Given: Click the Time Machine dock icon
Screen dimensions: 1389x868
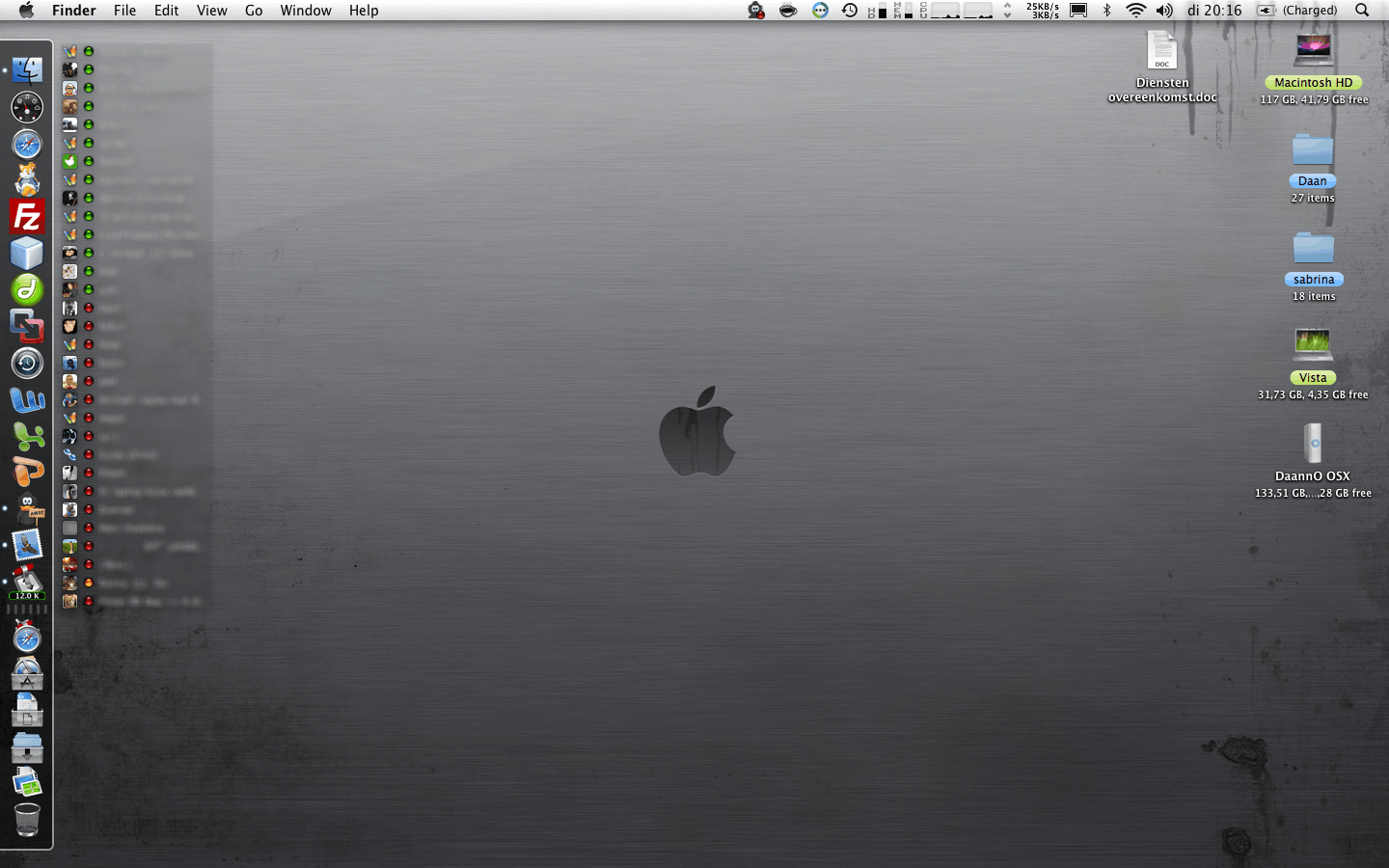Looking at the screenshot, I should pos(27,363).
